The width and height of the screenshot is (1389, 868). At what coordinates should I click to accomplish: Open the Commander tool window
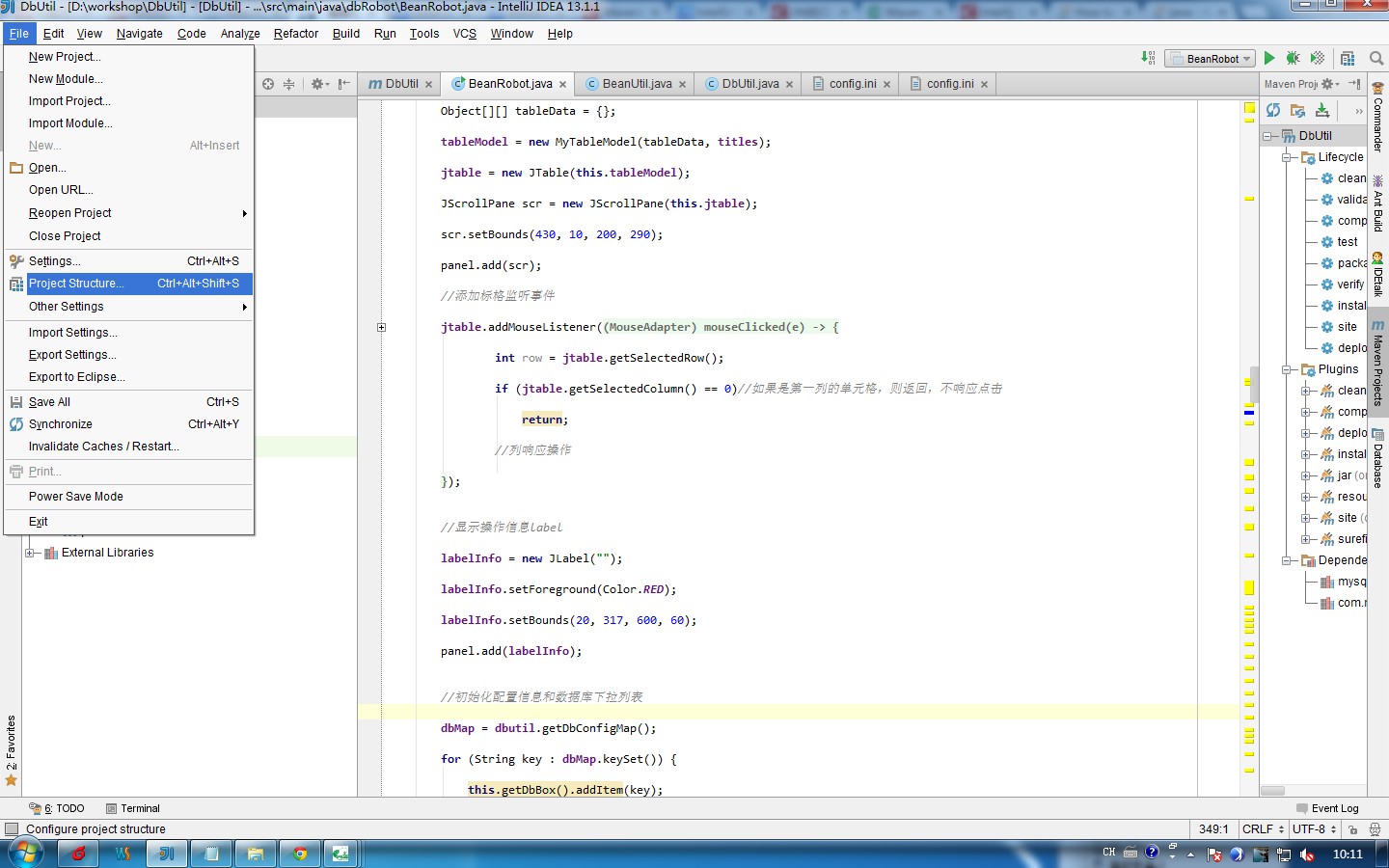click(1377, 117)
